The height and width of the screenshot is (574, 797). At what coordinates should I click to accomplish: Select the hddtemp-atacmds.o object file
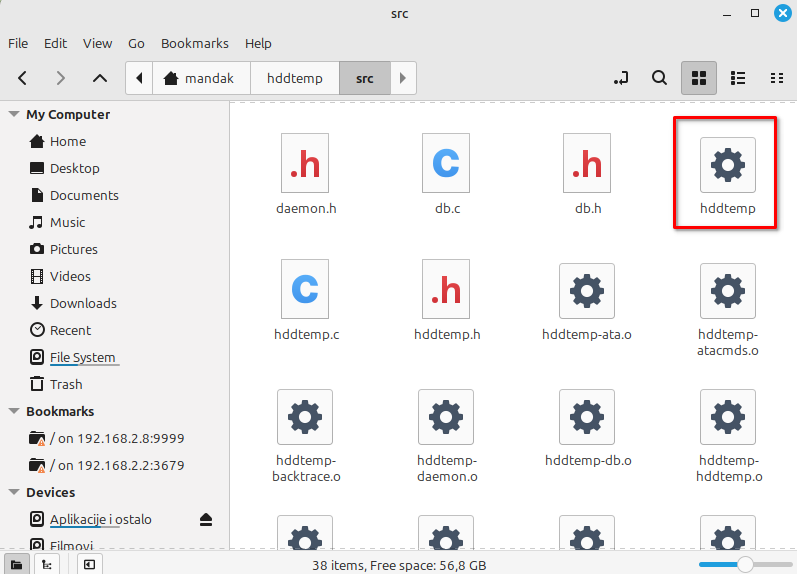[x=727, y=310]
